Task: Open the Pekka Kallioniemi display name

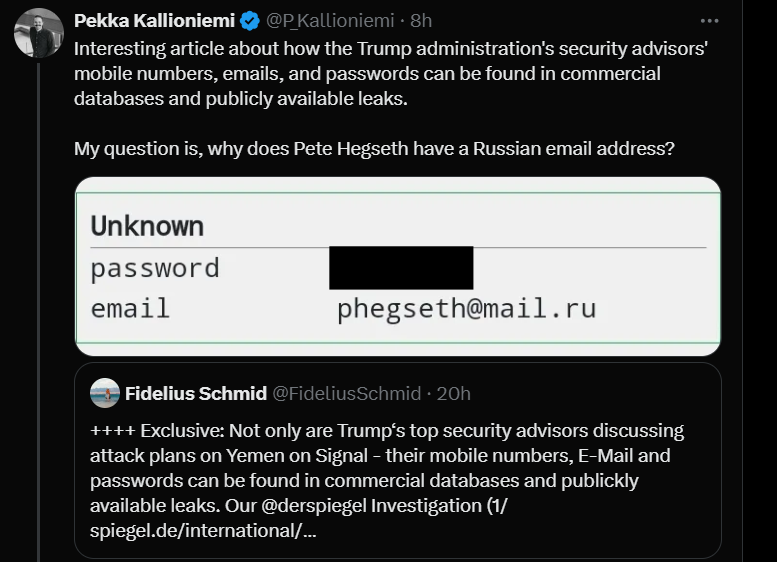Action: coord(155,21)
